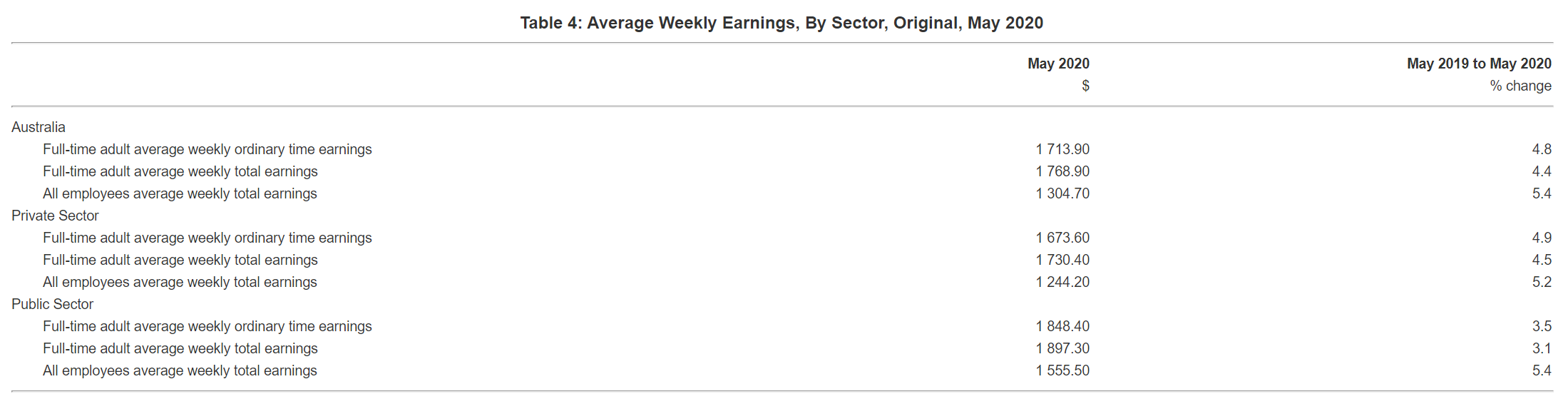Click the "Public Sector" section heading
Image resolution: width=1568 pixels, height=409 pixels.
(52, 304)
